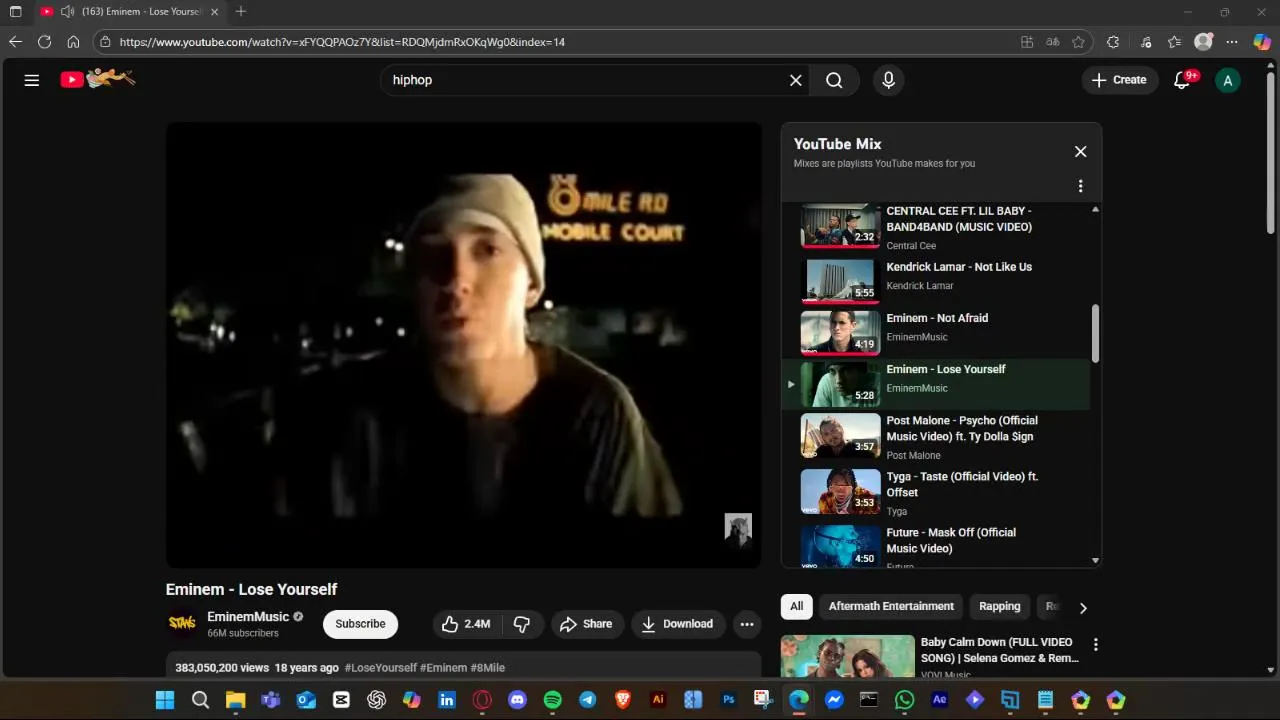This screenshot has width=1280, height=720.
Task: Go to YouTube home via logo
Action: point(97,79)
